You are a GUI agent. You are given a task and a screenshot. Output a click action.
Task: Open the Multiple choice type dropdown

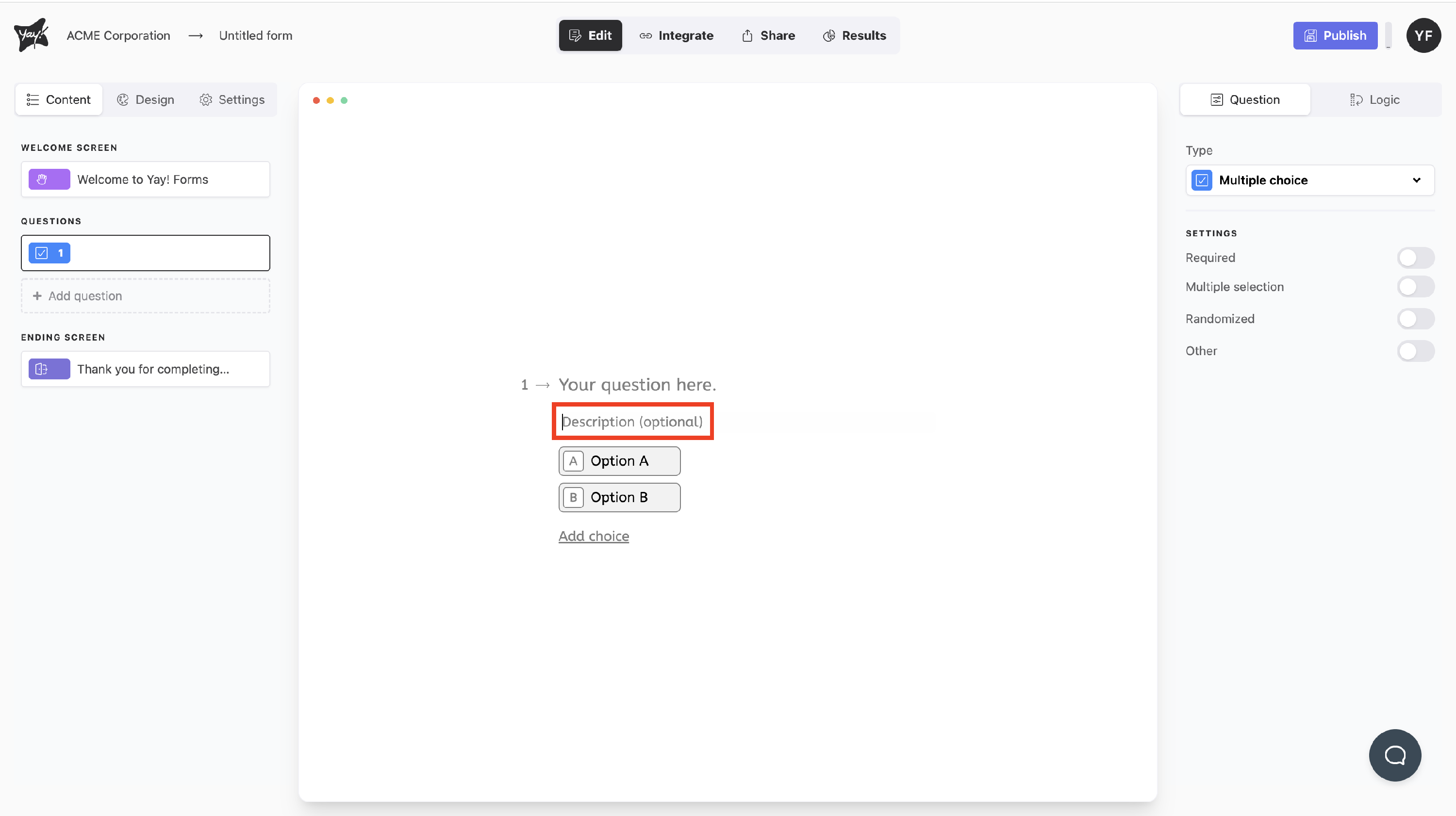click(x=1309, y=180)
